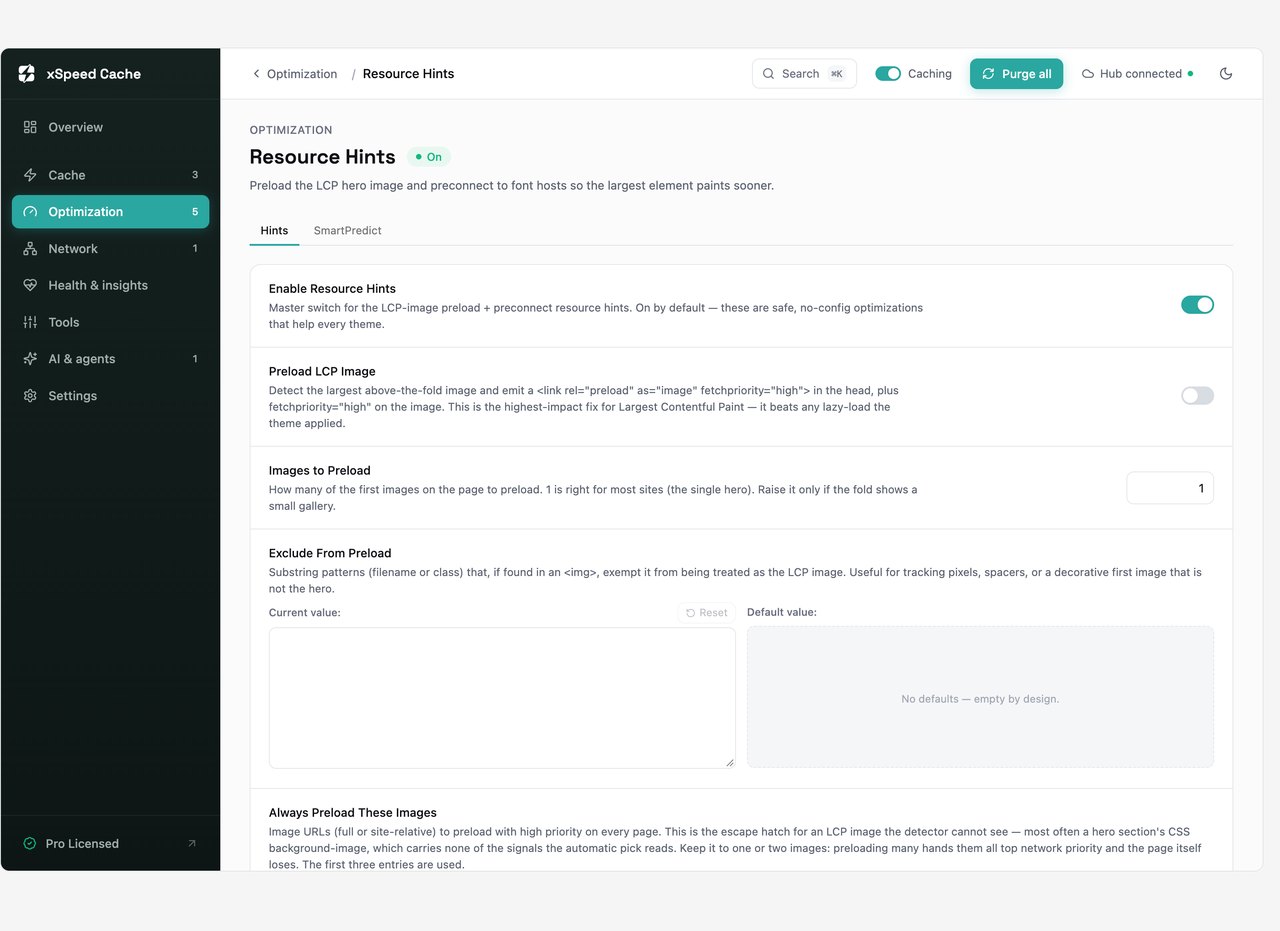Click the 'Always Preload These Images' heading

353,813
